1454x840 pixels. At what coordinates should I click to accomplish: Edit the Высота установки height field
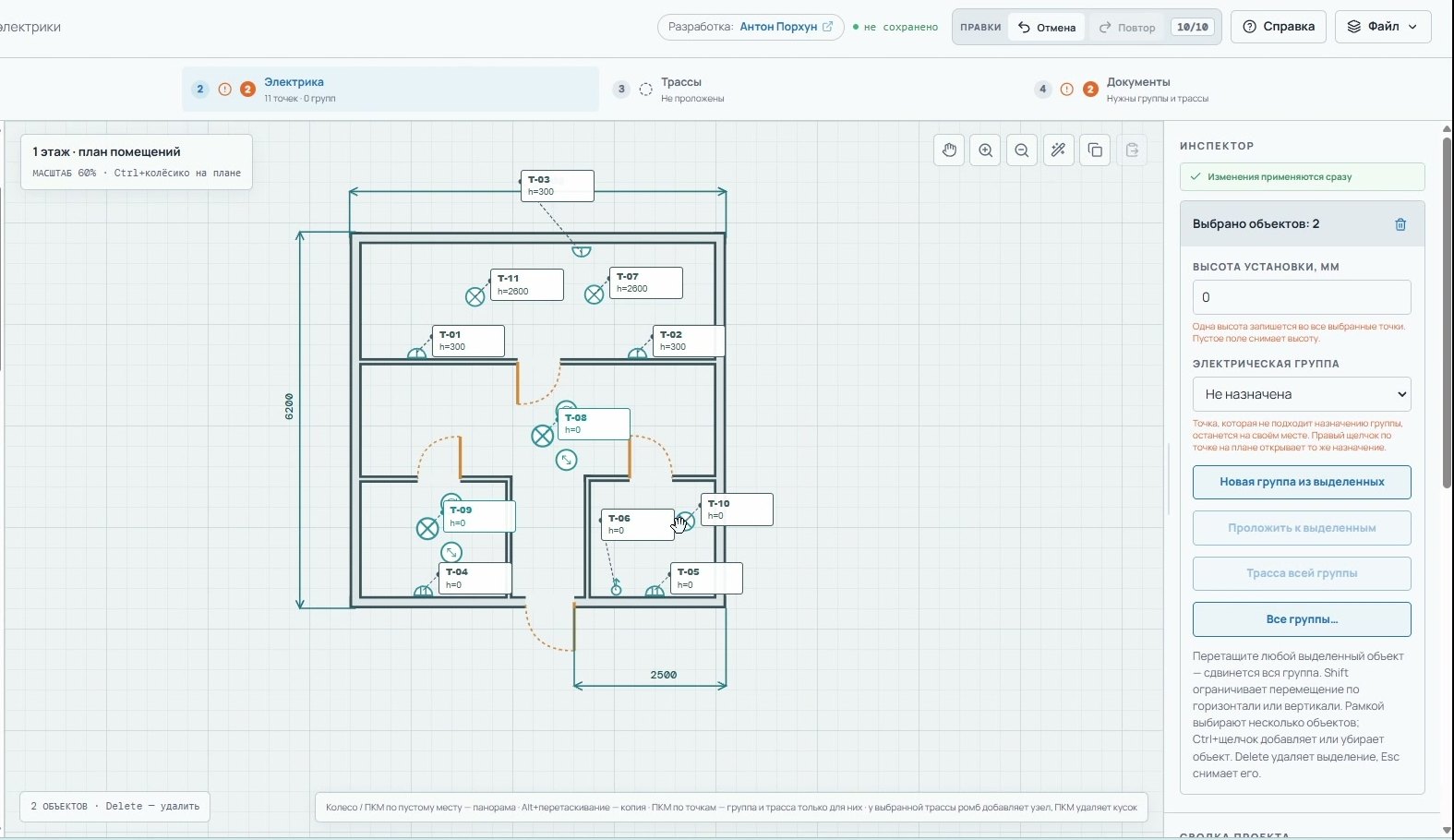(1302, 297)
